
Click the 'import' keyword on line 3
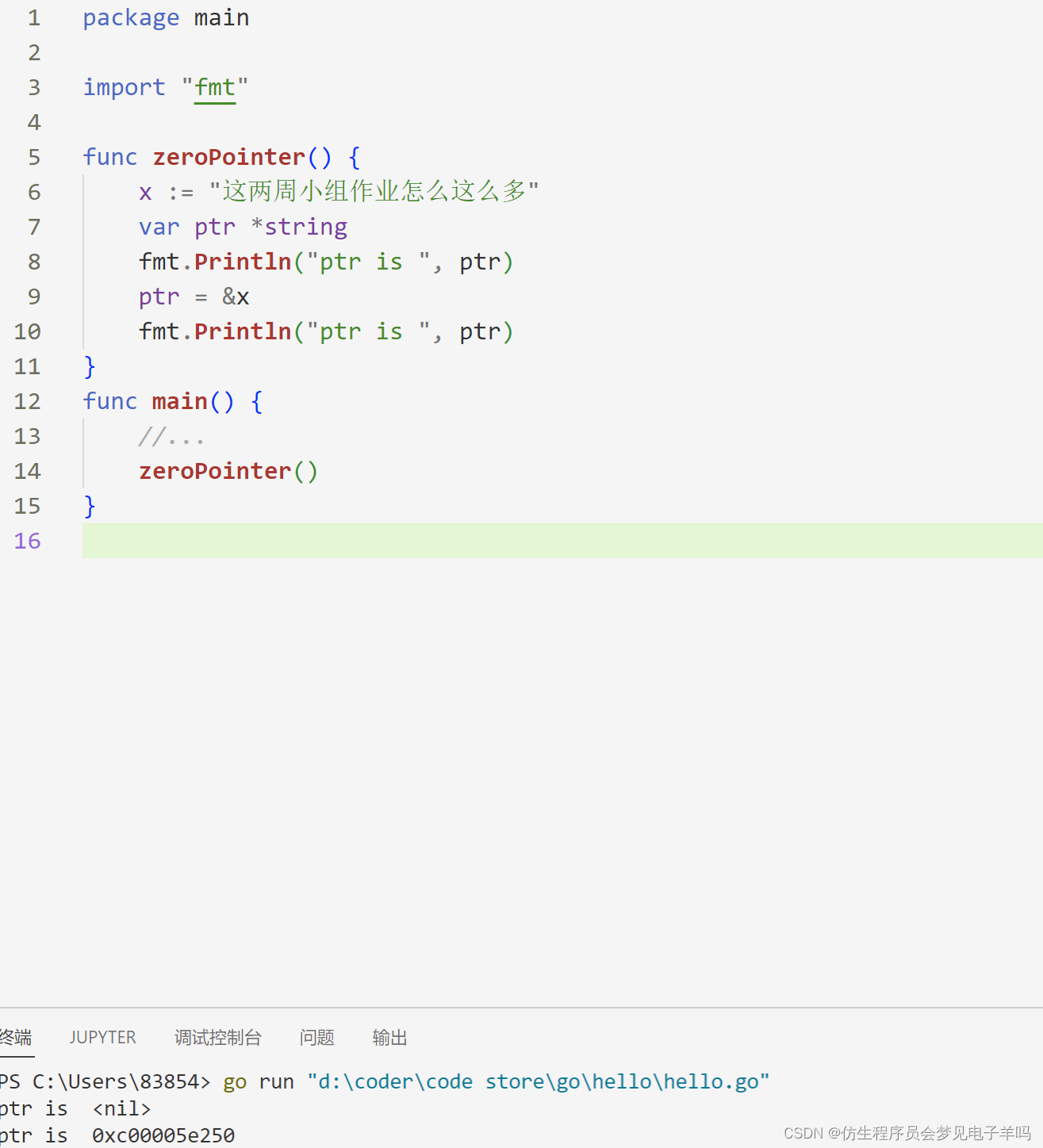point(125,87)
